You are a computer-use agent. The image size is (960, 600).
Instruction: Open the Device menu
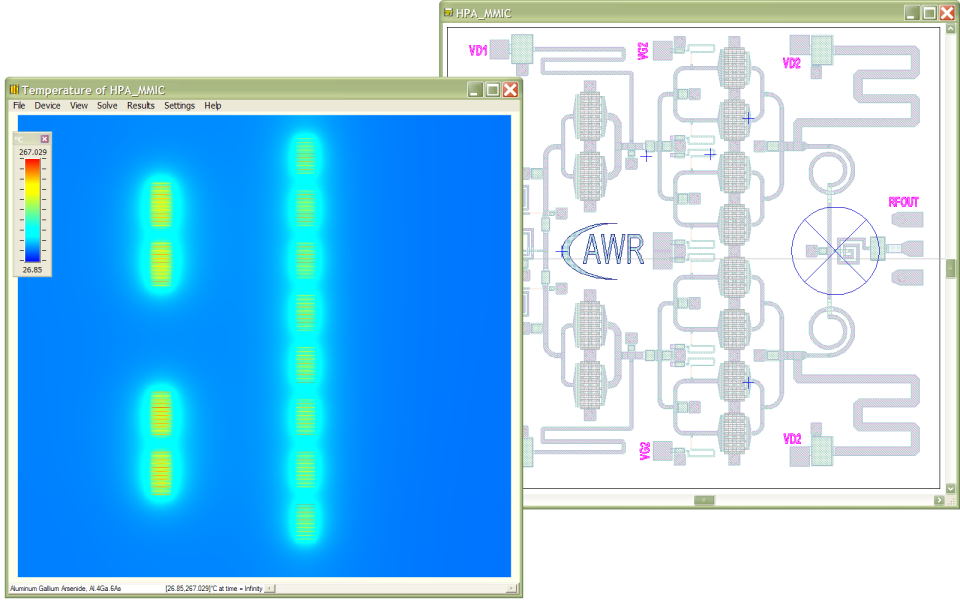tap(47, 105)
